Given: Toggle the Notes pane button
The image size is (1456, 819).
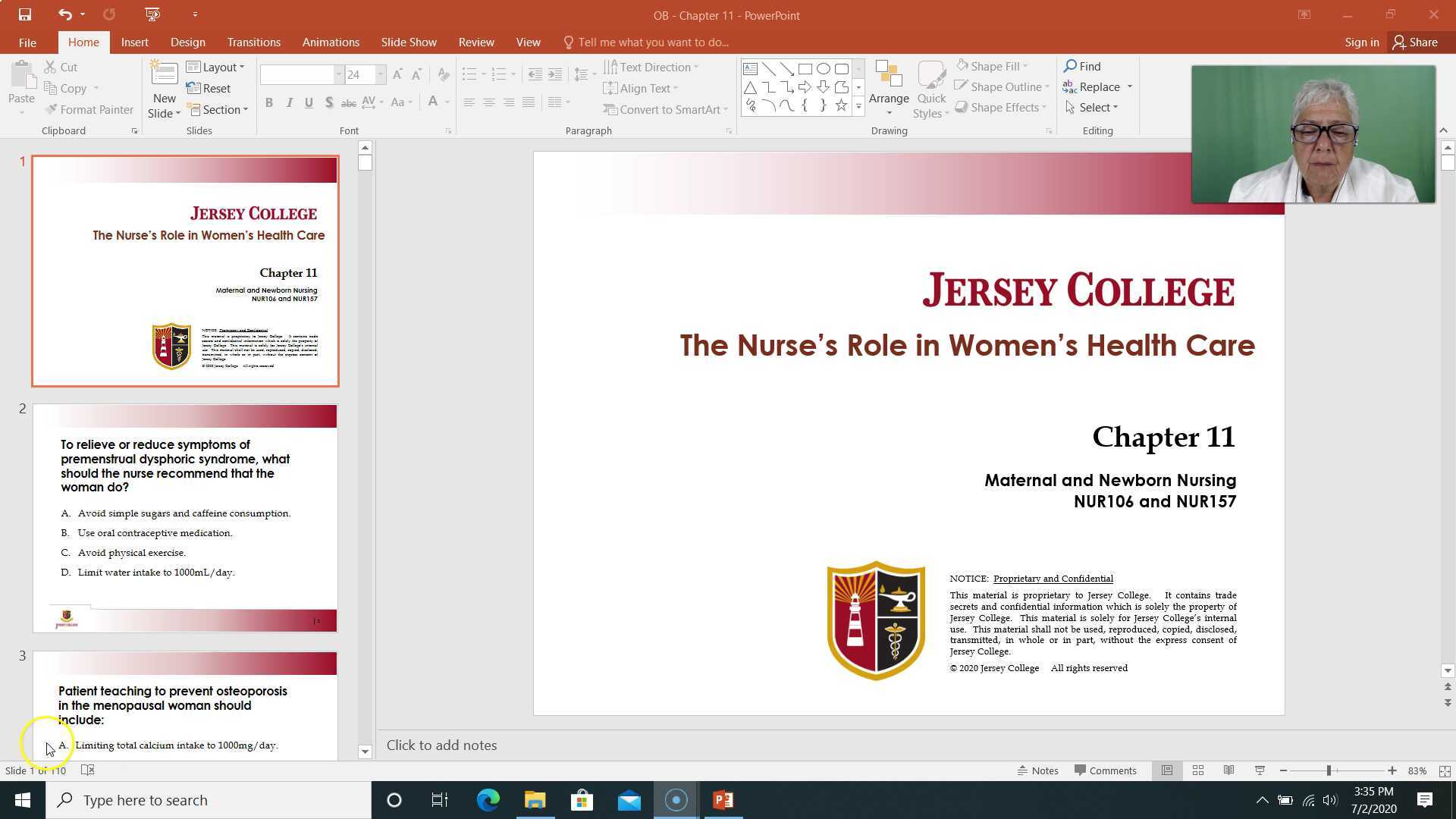Looking at the screenshot, I should pos(1037,770).
